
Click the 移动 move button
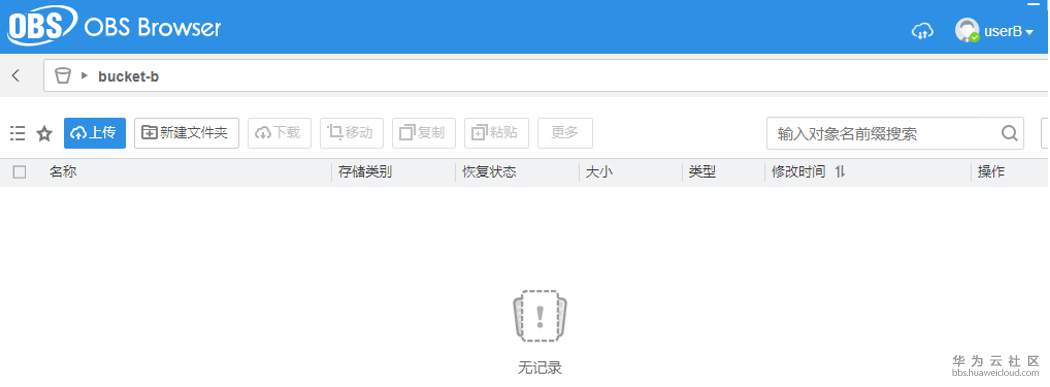(x=352, y=133)
